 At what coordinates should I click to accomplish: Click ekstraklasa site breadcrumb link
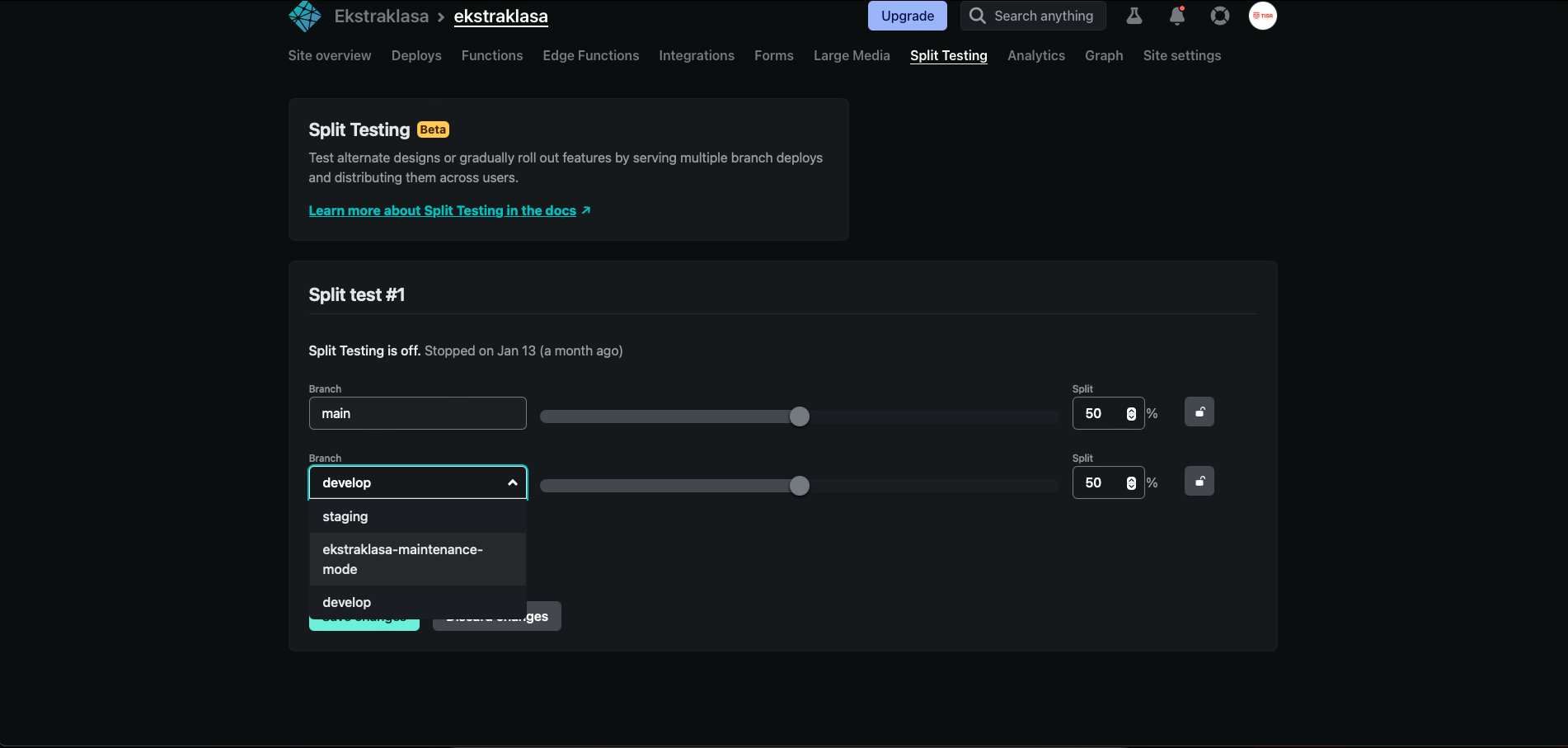click(501, 16)
